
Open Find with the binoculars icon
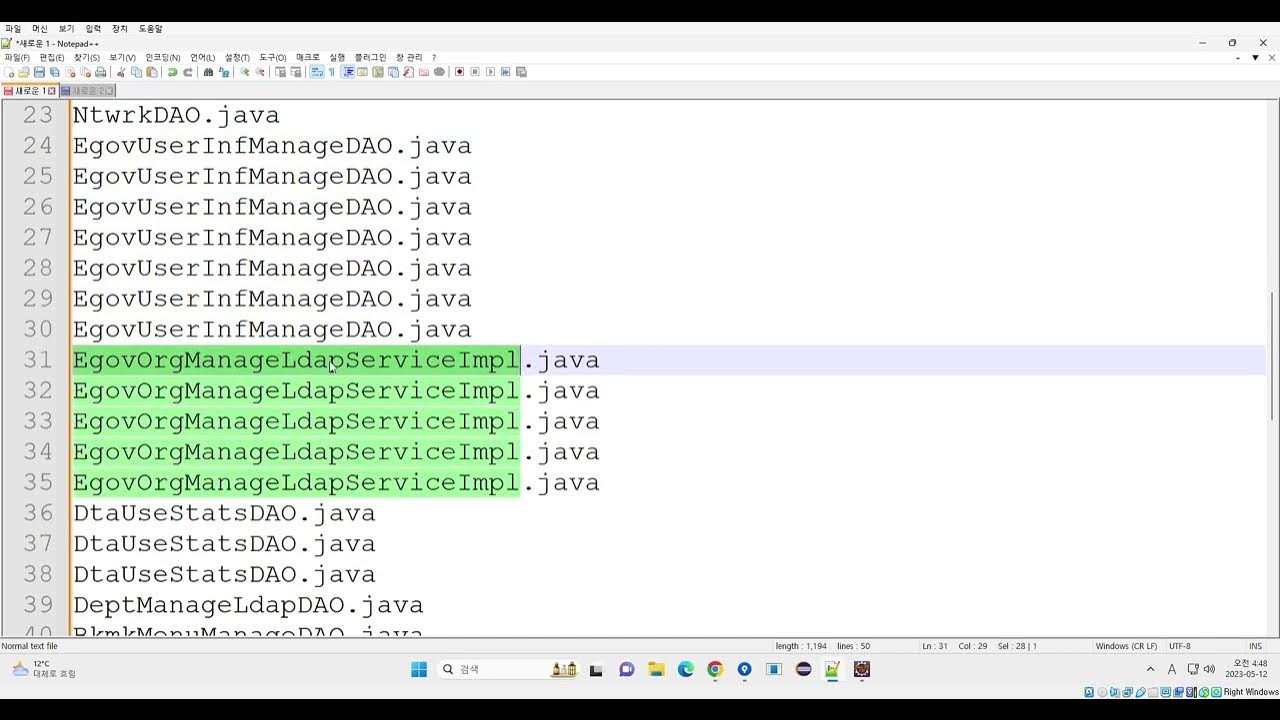(208, 72)
